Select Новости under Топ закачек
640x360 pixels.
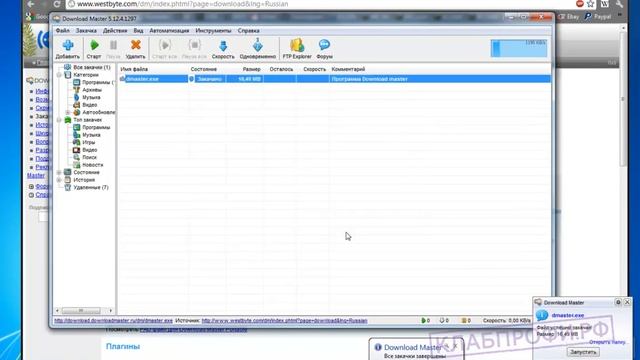click(x=93, y=165)
